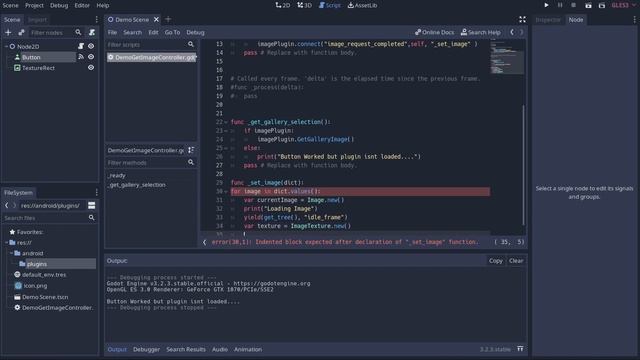Select DemoGetImageController.gd in script list
640x360 pixels.
tap(151, 57)
